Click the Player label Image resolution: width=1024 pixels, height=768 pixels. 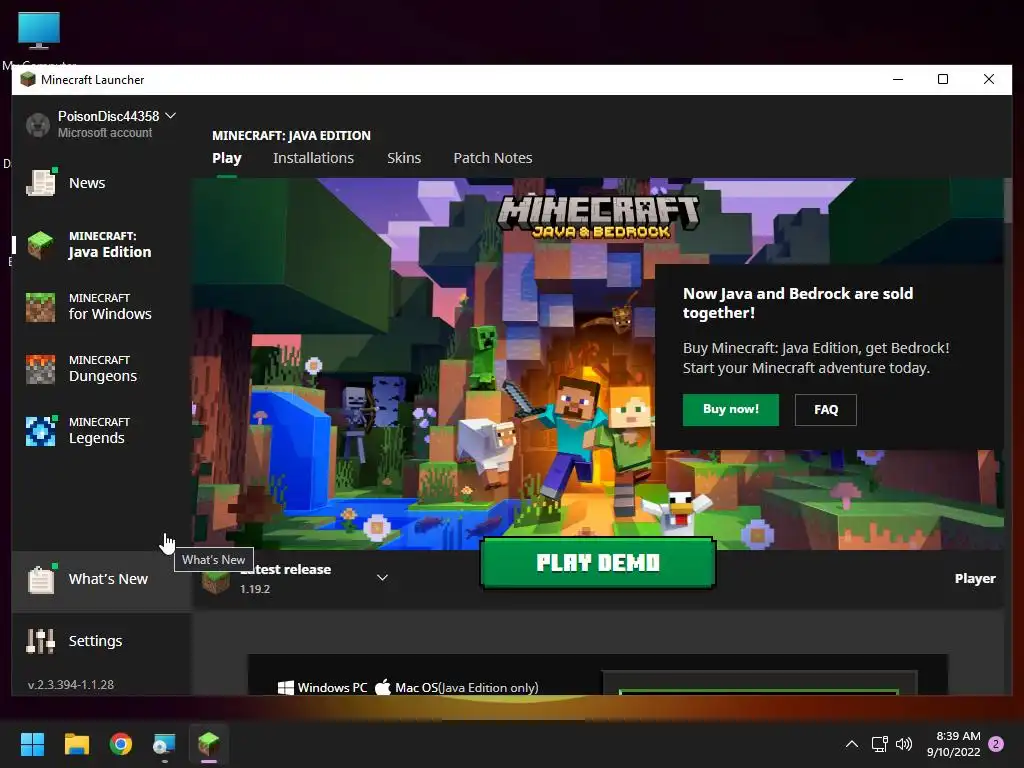point(975,579)
